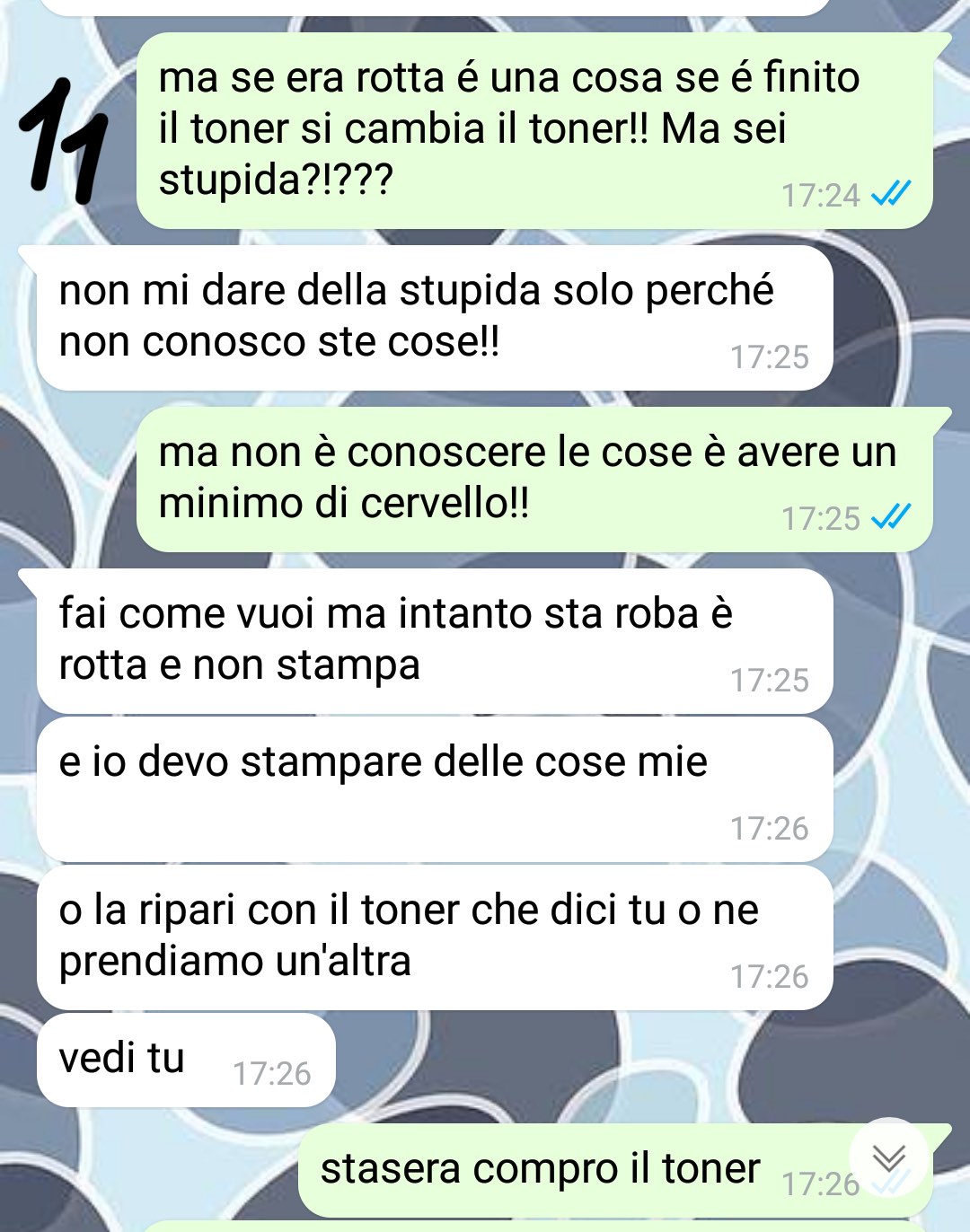This screenshot has height=1232, width=970.
Task: Tap the 'Ma sei stupida?!???' message bubble
Action: pyautogui.click(x=534, y=130)
